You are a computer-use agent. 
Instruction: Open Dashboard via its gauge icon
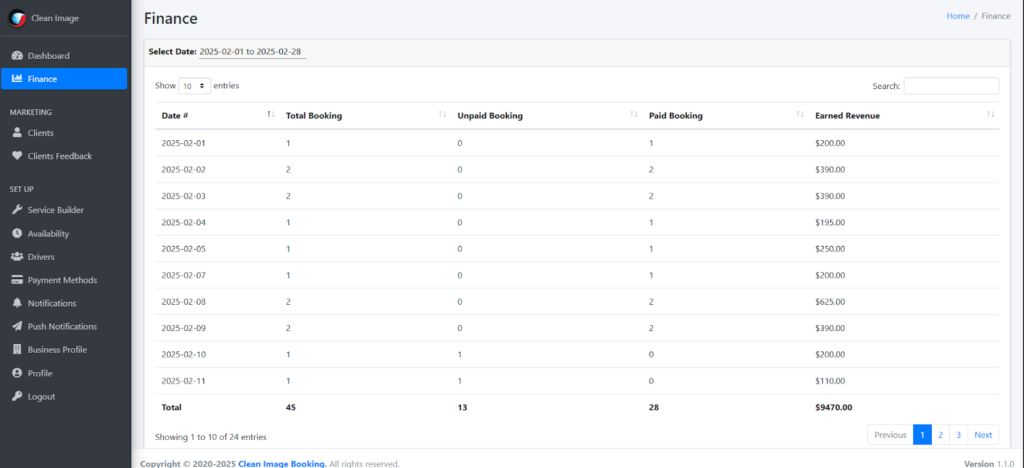[x=17, y=55]
